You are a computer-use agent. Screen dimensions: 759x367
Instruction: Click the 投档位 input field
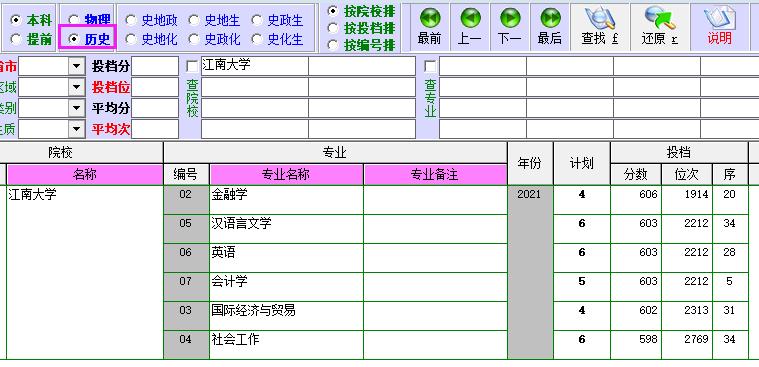coord(155,88)
